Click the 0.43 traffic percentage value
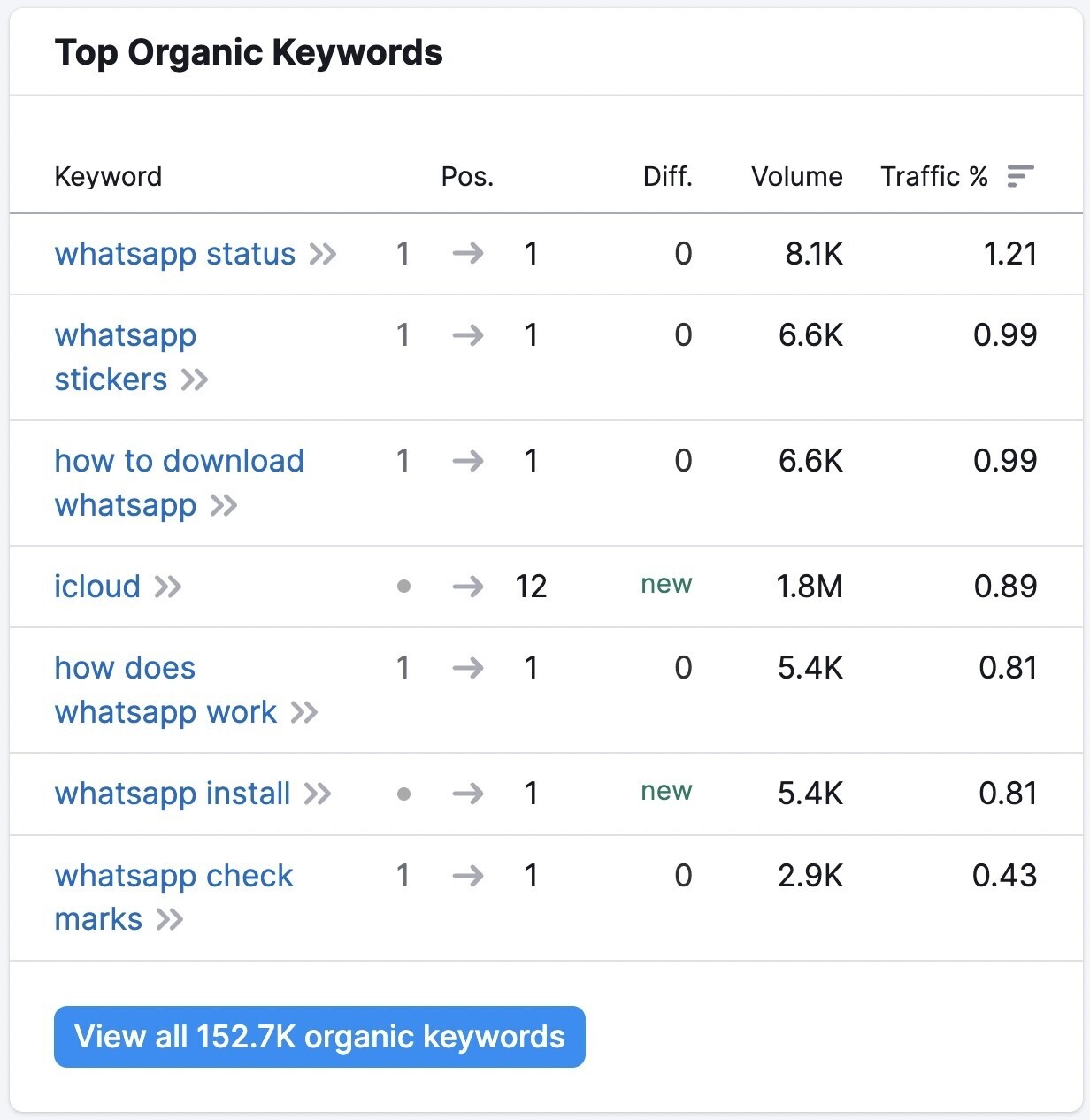Image resolution: width=1090 pixels, height=1120 pixels. click(1004, 876)
